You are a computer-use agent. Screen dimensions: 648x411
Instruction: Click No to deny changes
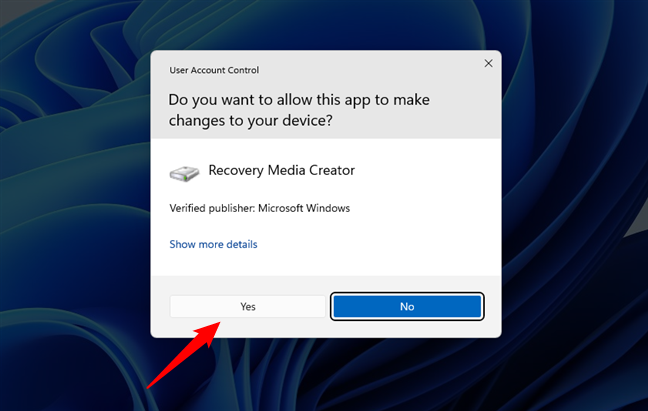click(407, 306)
